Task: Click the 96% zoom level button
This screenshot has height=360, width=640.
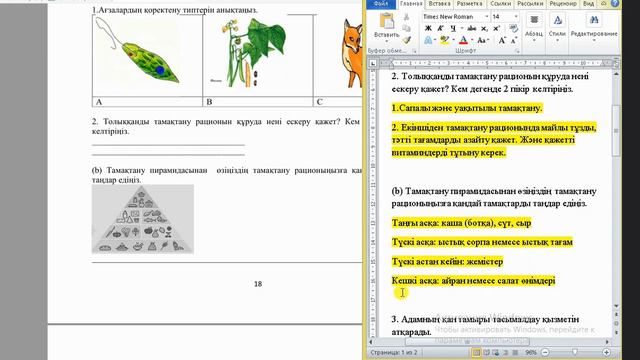Action: (531, 352)
